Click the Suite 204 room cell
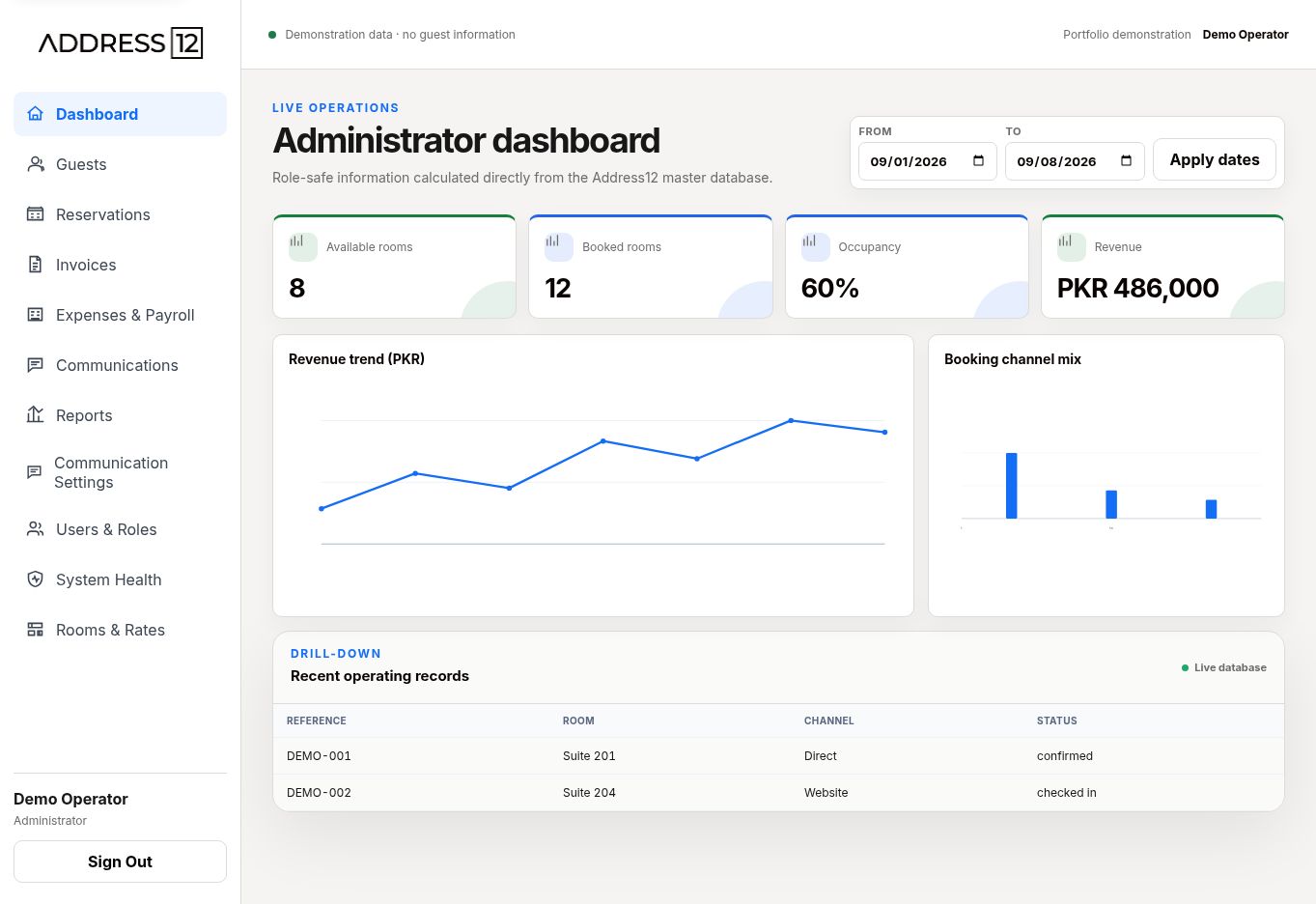 point(589,793)
